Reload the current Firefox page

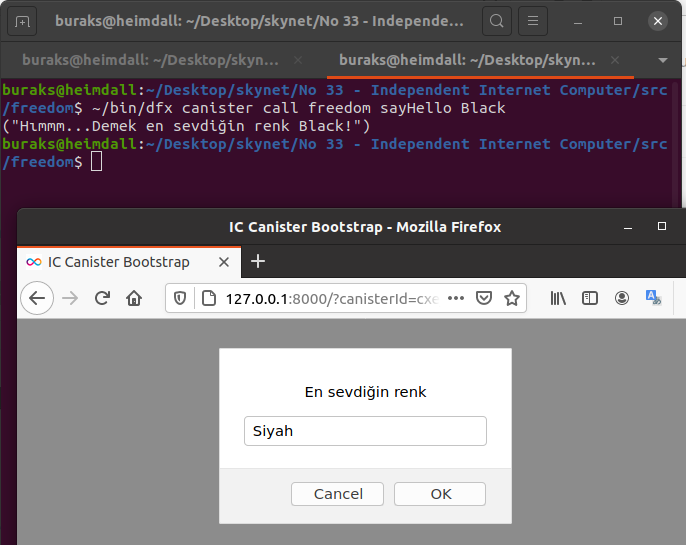[x=102, y=298]
